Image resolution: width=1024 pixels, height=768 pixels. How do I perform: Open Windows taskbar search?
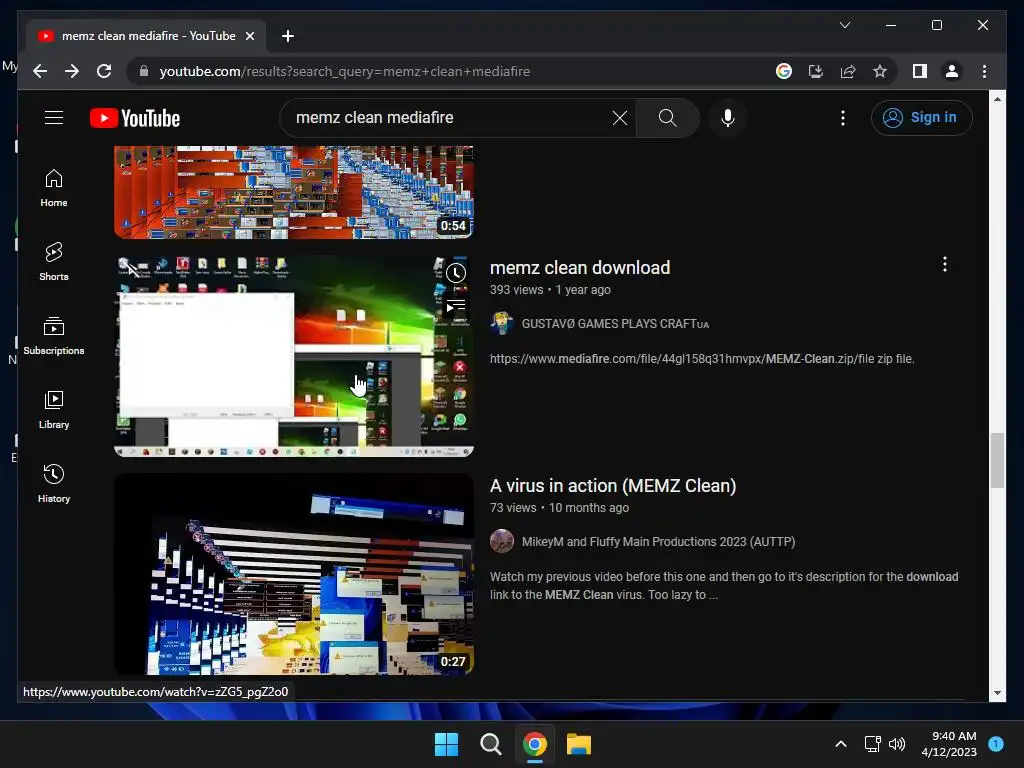coord(490,744)
